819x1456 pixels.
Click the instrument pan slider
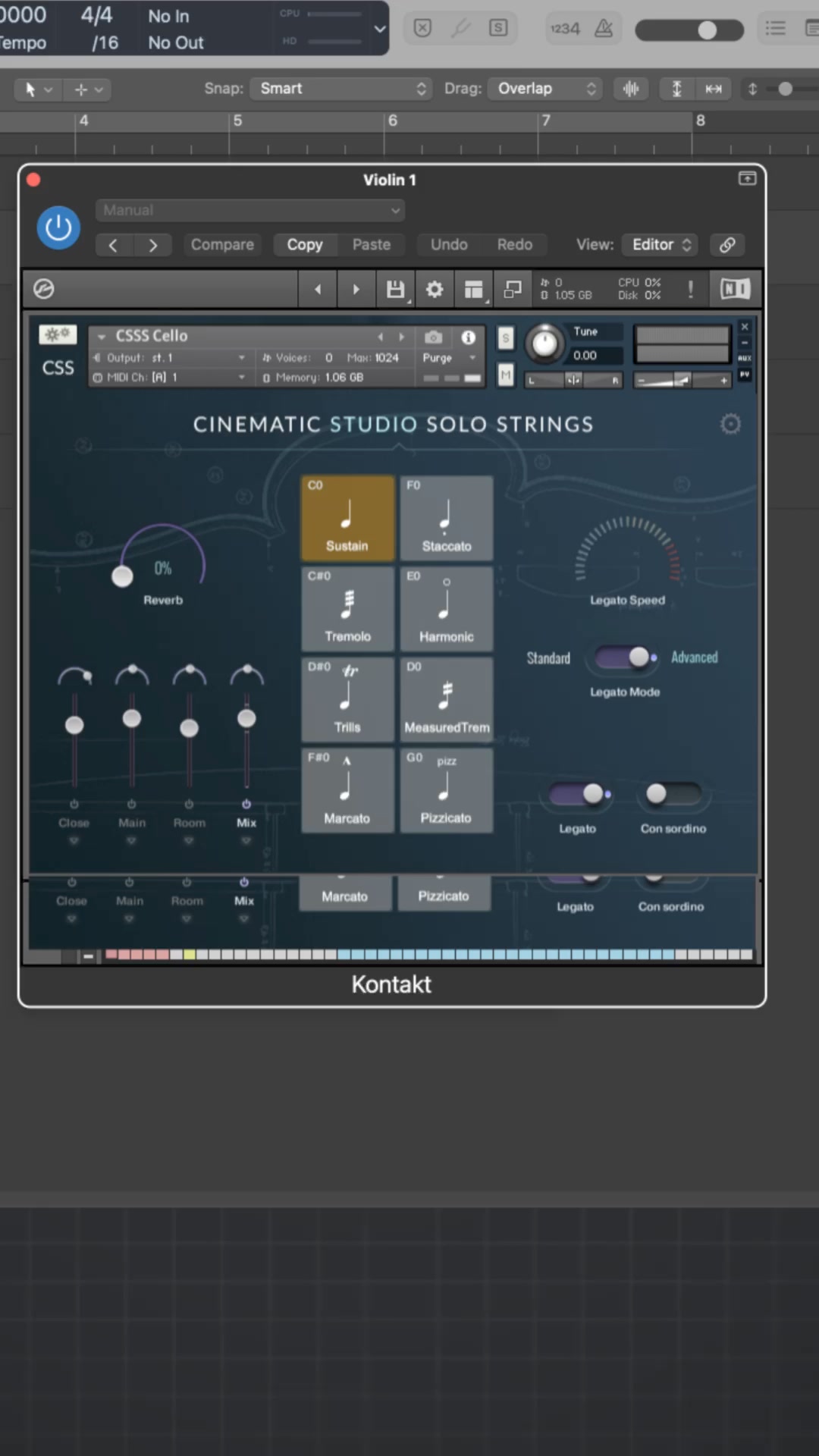point(573,380)
